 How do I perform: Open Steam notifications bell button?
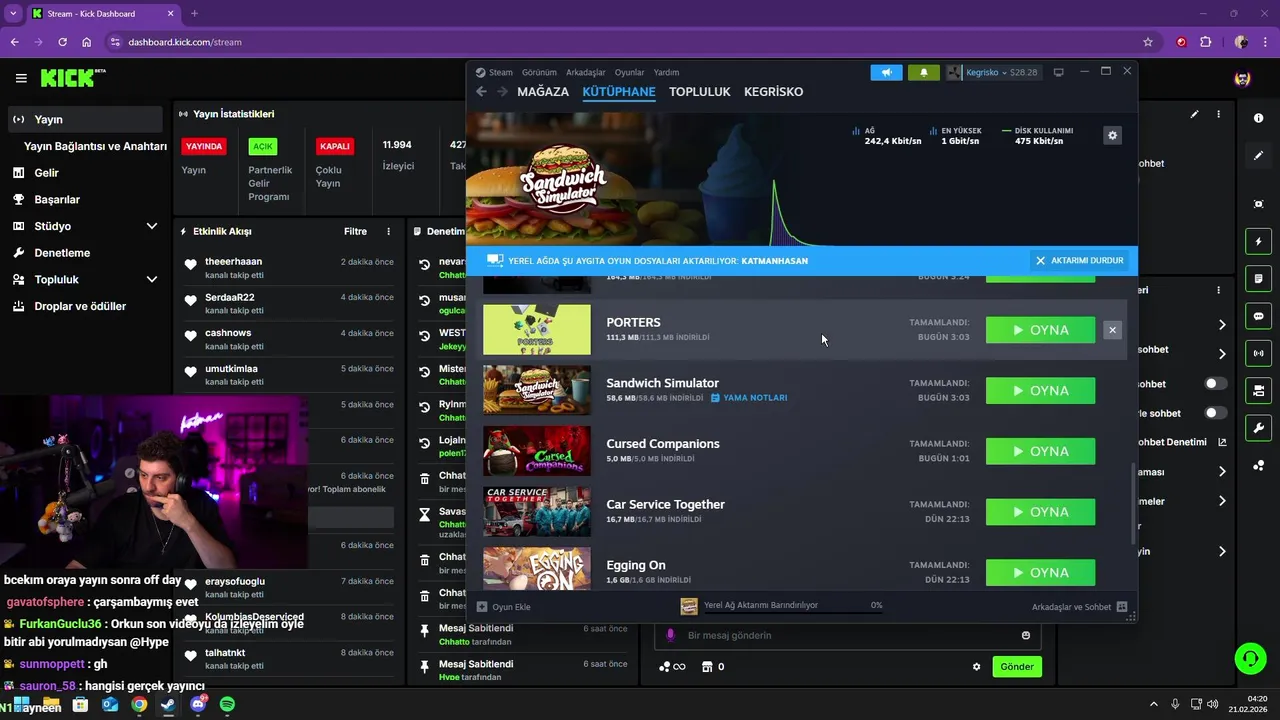tap(923, 72)
